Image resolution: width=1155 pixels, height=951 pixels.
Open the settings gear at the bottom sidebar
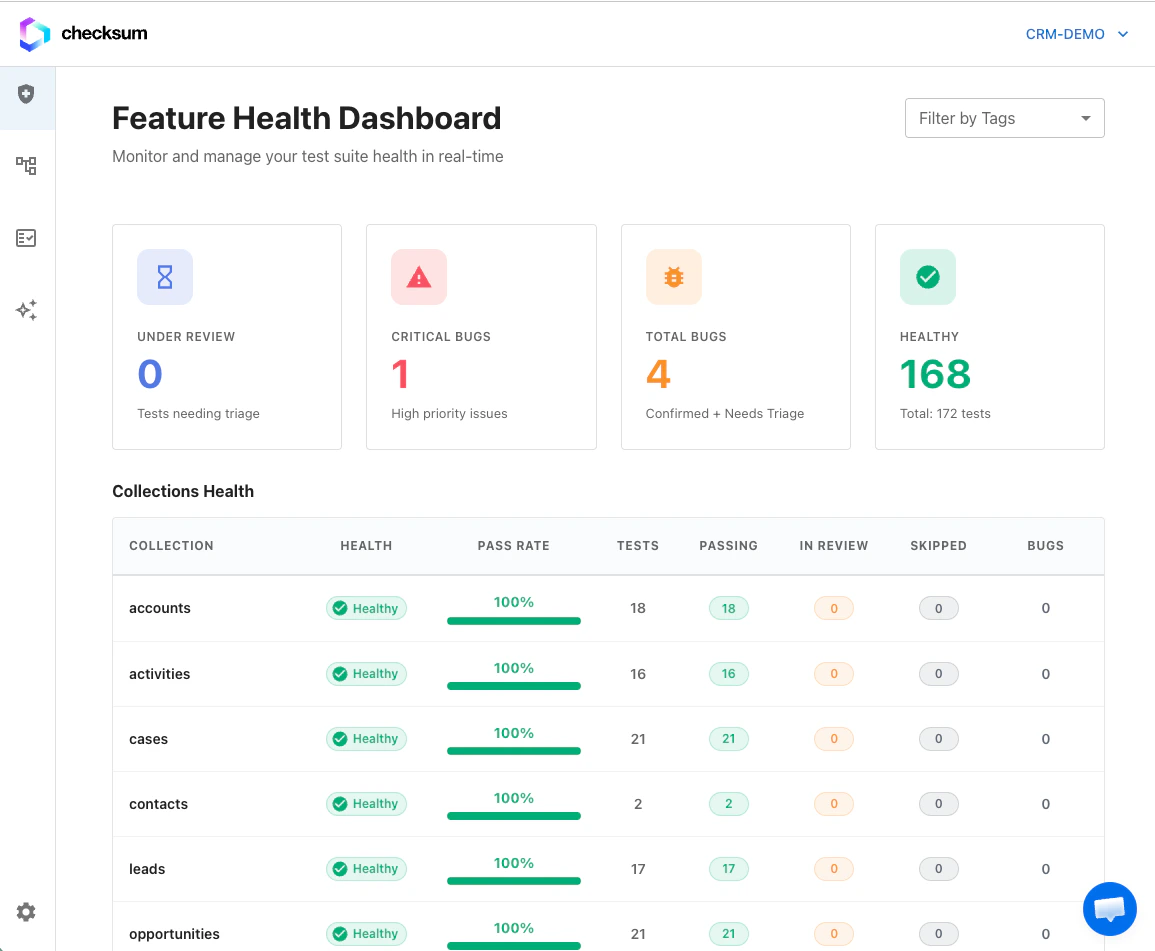coord(26,912)
